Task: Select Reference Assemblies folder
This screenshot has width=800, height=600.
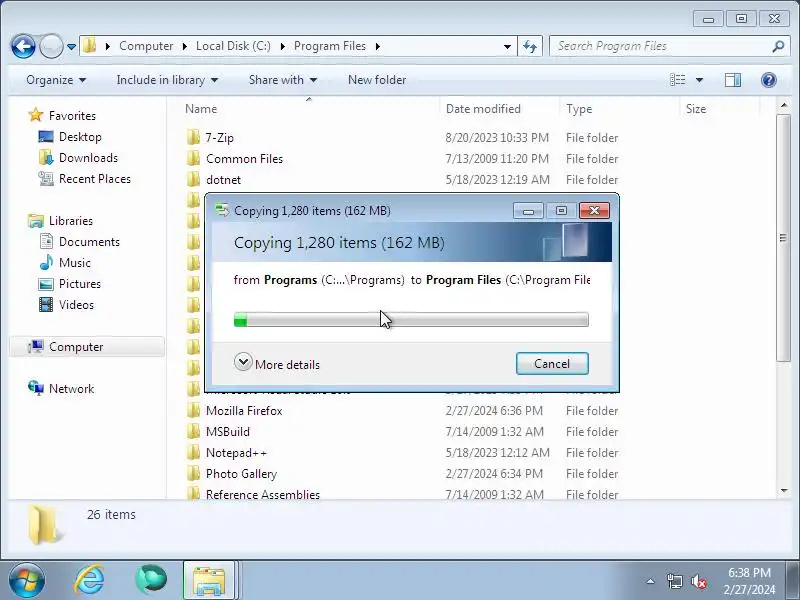Action: click(263, 494)
